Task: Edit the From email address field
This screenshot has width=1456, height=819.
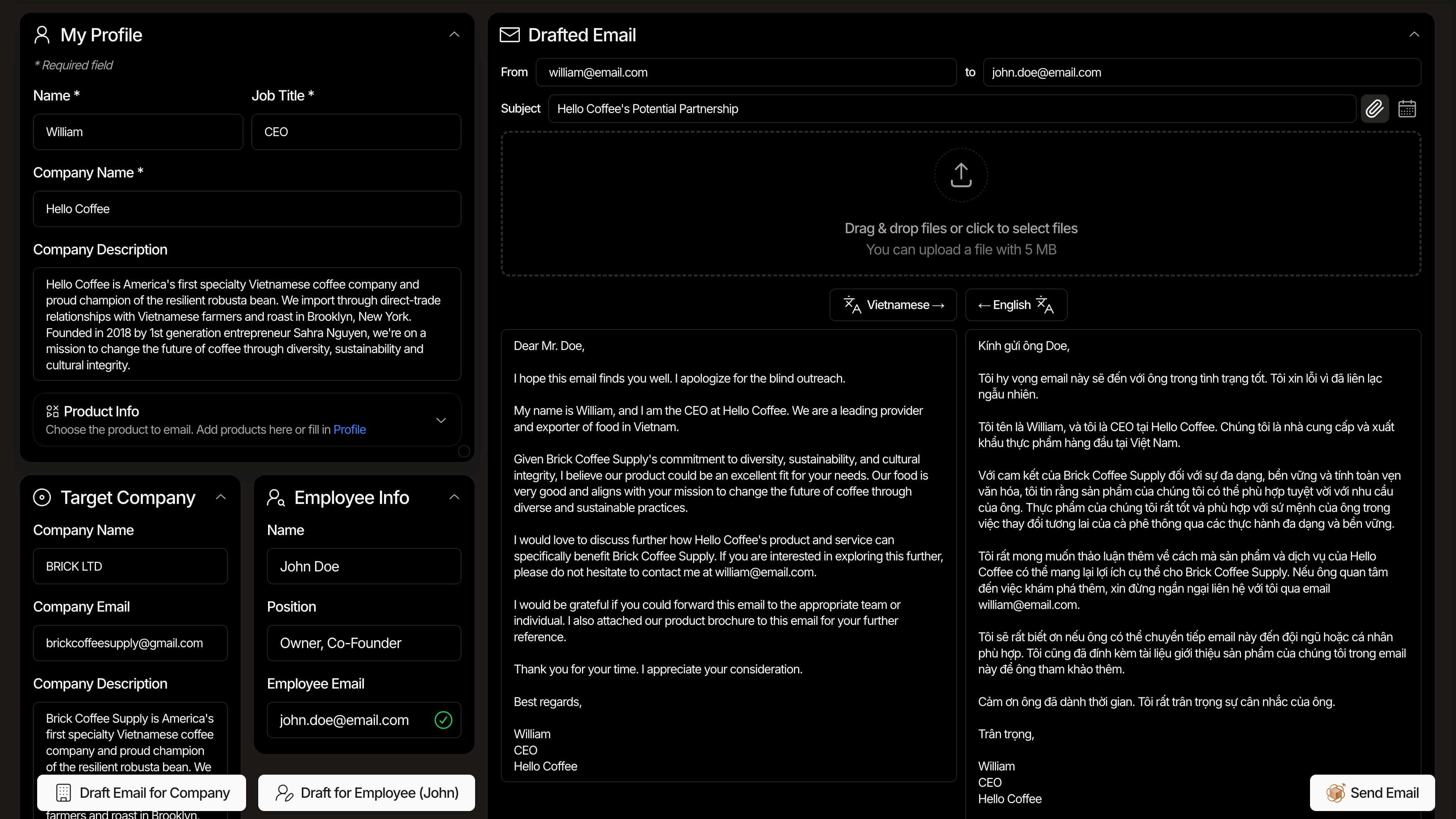Action: pos(746,72)
